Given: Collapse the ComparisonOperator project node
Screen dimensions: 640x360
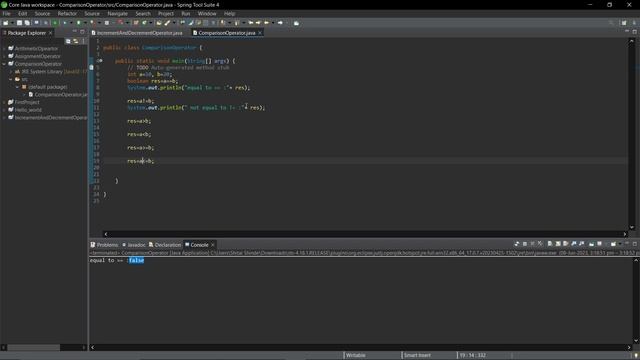Looking at the screenshot, I should [4, 64].
